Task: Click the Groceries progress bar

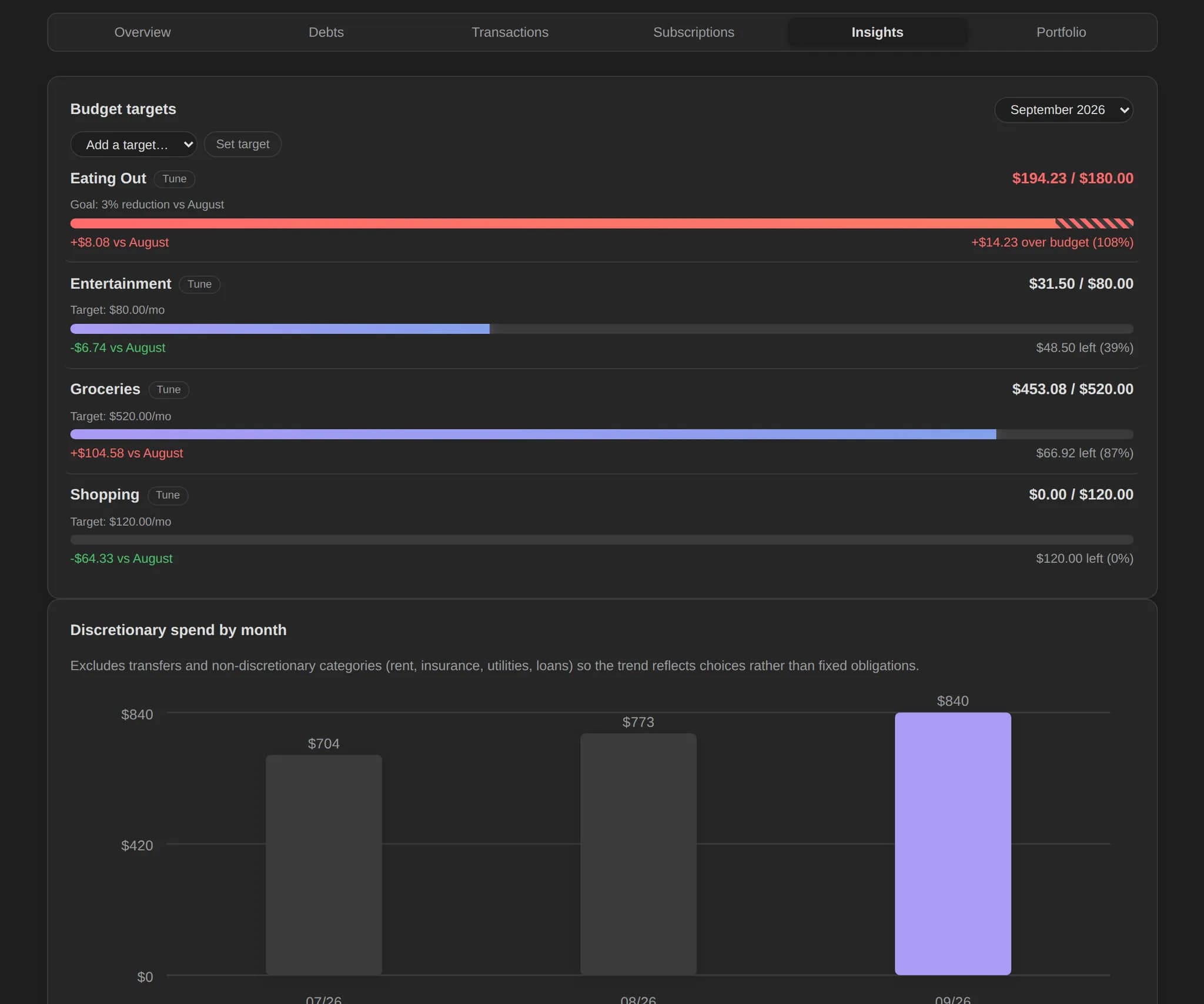Action: (x=601, y=434)
